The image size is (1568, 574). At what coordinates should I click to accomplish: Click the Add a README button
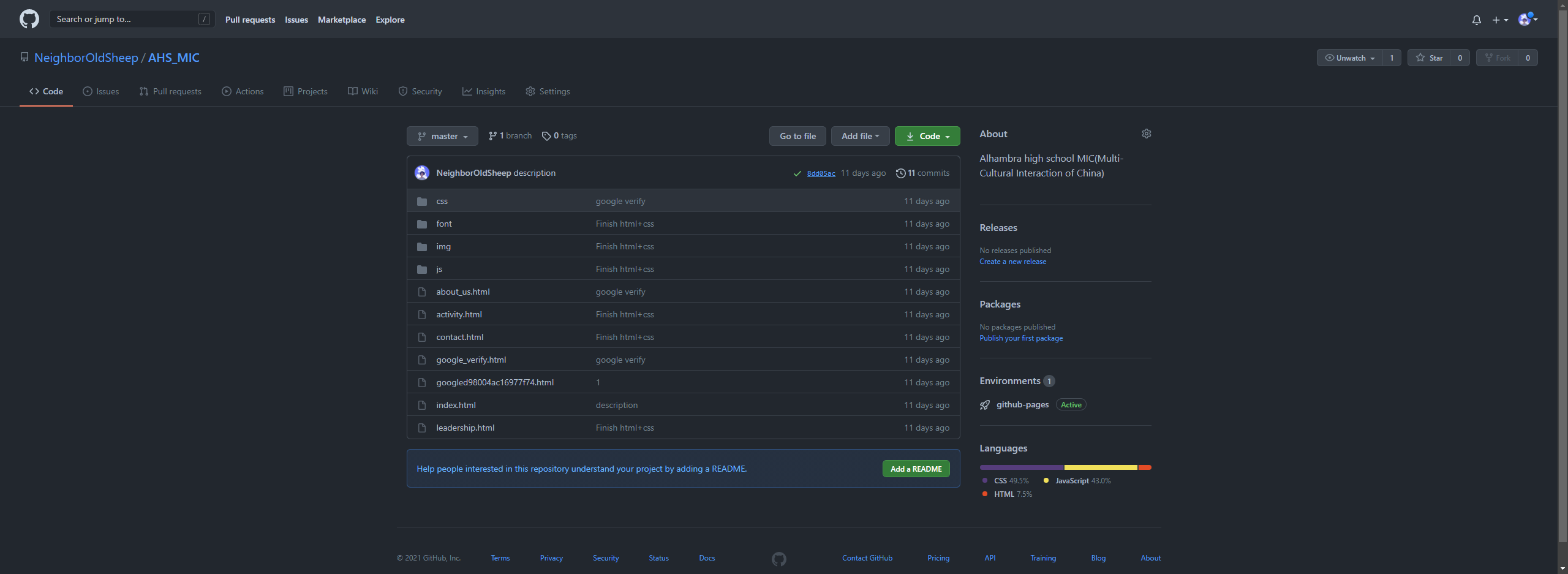pos(916,469)
